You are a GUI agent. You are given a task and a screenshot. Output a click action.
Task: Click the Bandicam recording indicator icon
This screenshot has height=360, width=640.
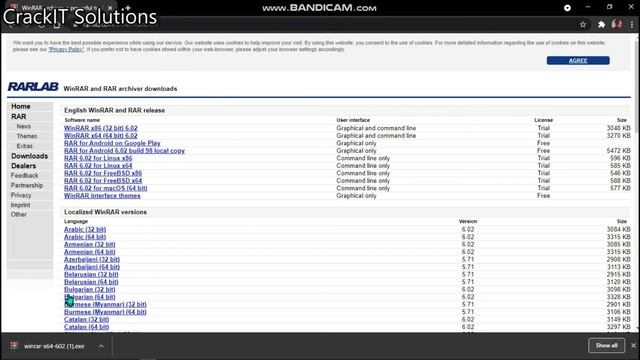(x=567, y=8)
